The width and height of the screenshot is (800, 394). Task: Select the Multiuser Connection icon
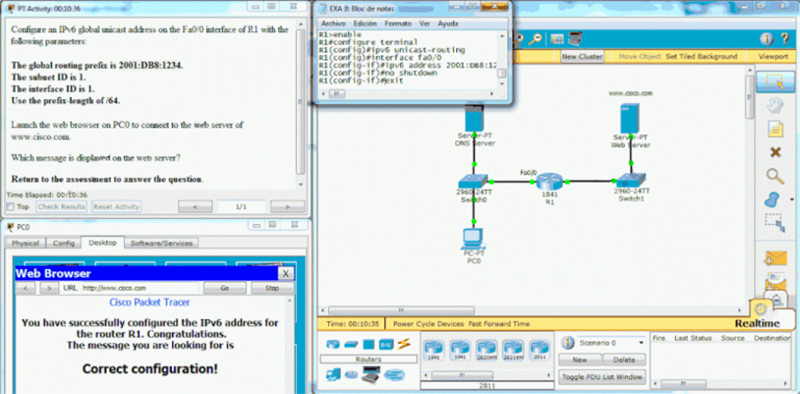[x=394, y=375]
